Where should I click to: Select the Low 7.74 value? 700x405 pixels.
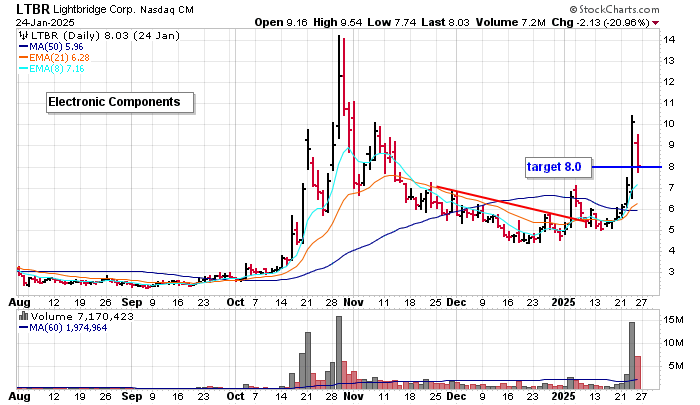coord(392,22)
